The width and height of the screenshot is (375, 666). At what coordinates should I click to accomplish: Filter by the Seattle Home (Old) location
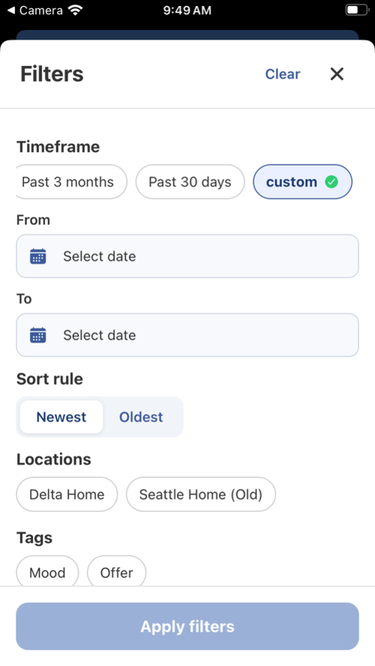pos(201,494)
